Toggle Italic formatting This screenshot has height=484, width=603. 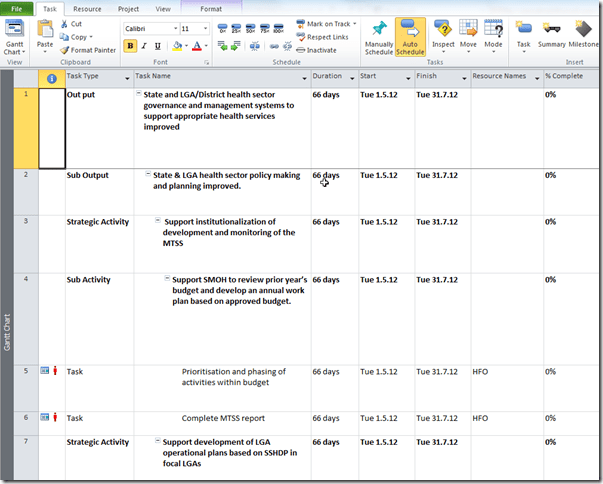145,46
